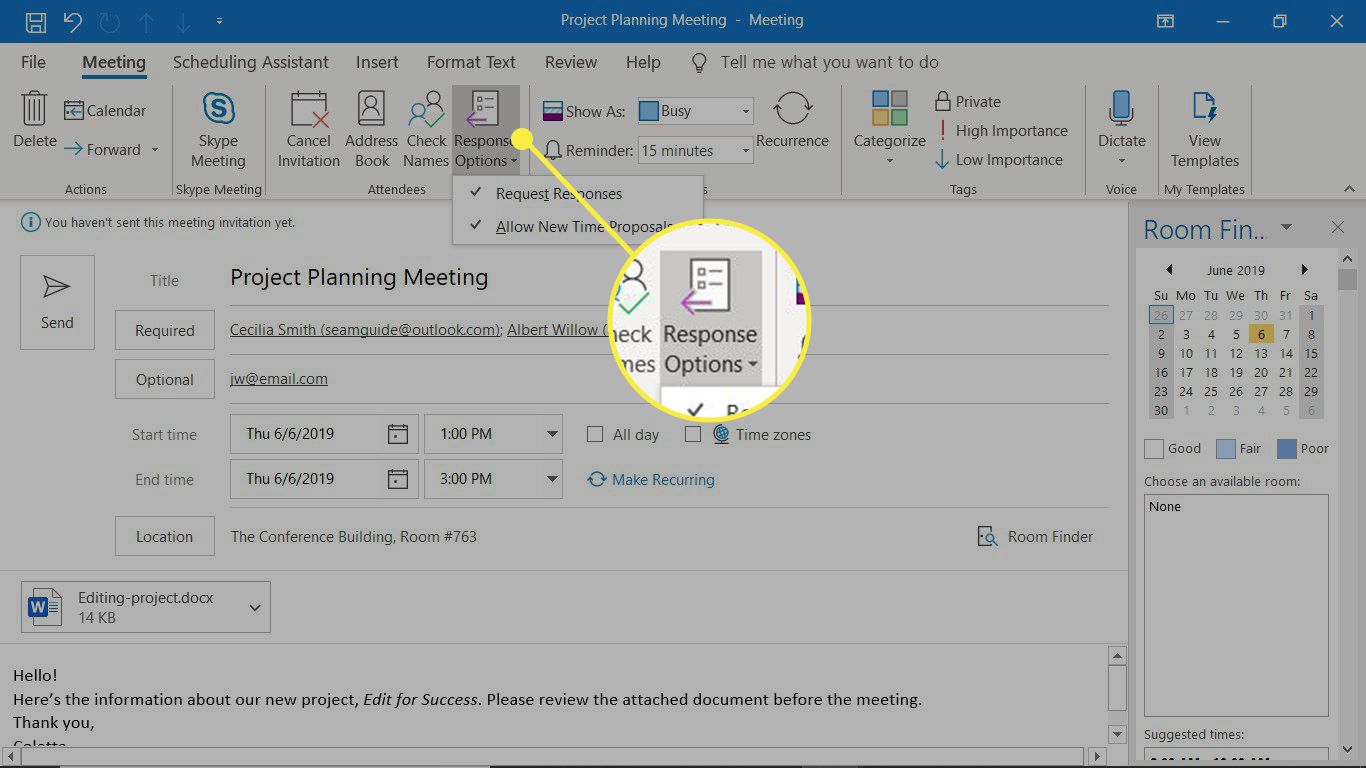The image size is (1366, 768).
Task: Click the Fair availability color swatch
Action: coord(1224,449)
